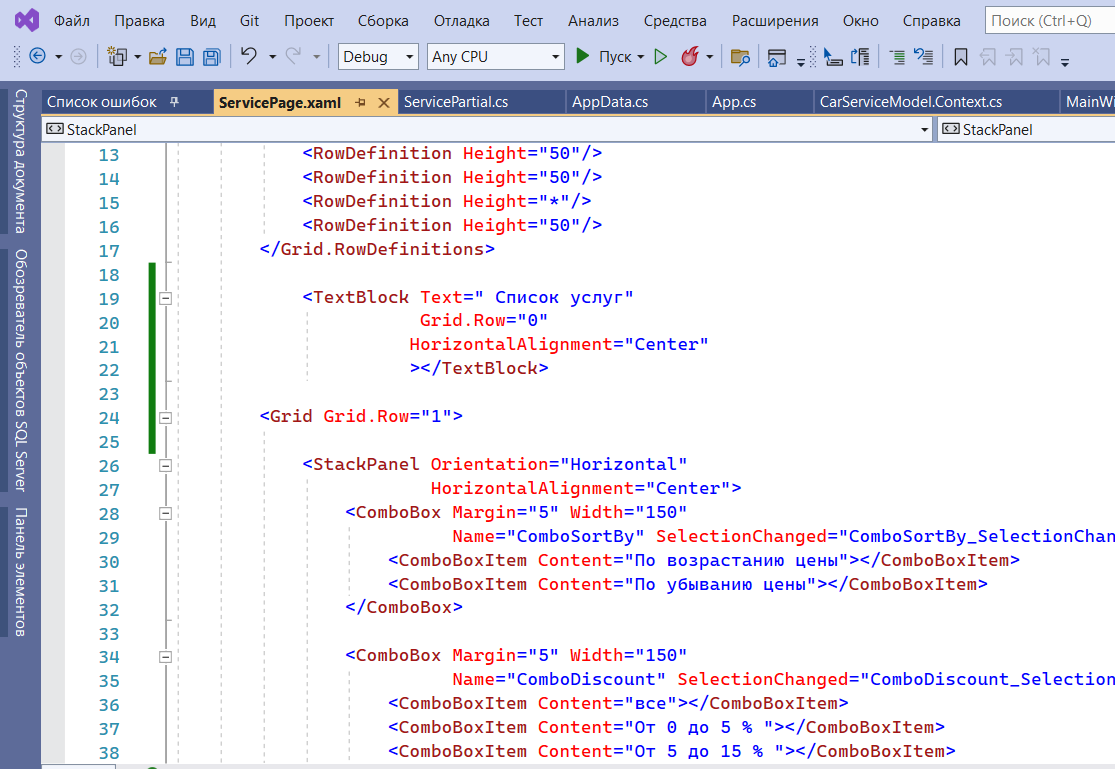The width and height of the screenshot is (1115, 769).
Task: Click the Navigate Backward arrow icon
Action: coord(37,56)
